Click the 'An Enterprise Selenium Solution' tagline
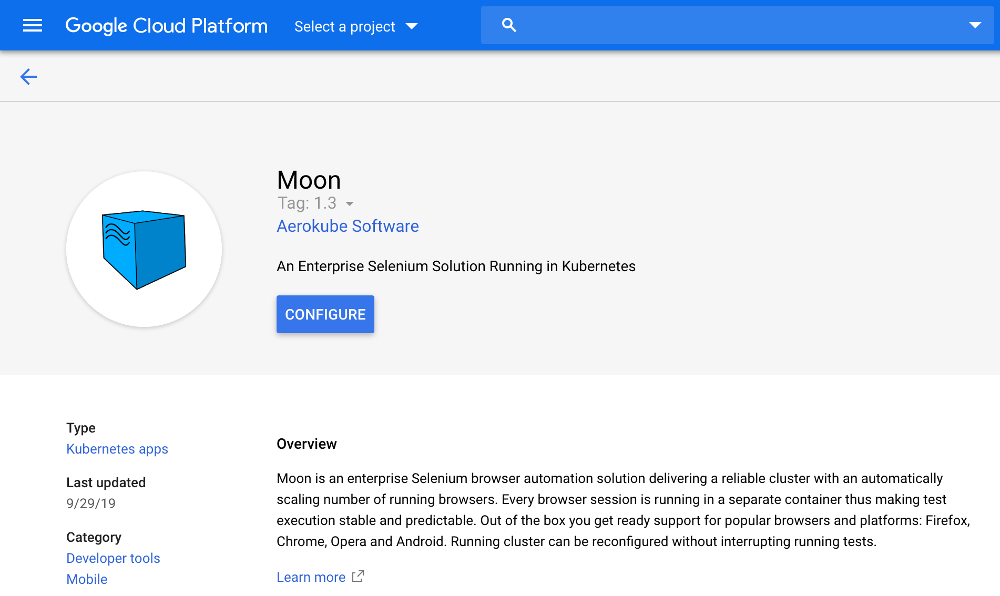1000x596 pixels. pos(456,266)
